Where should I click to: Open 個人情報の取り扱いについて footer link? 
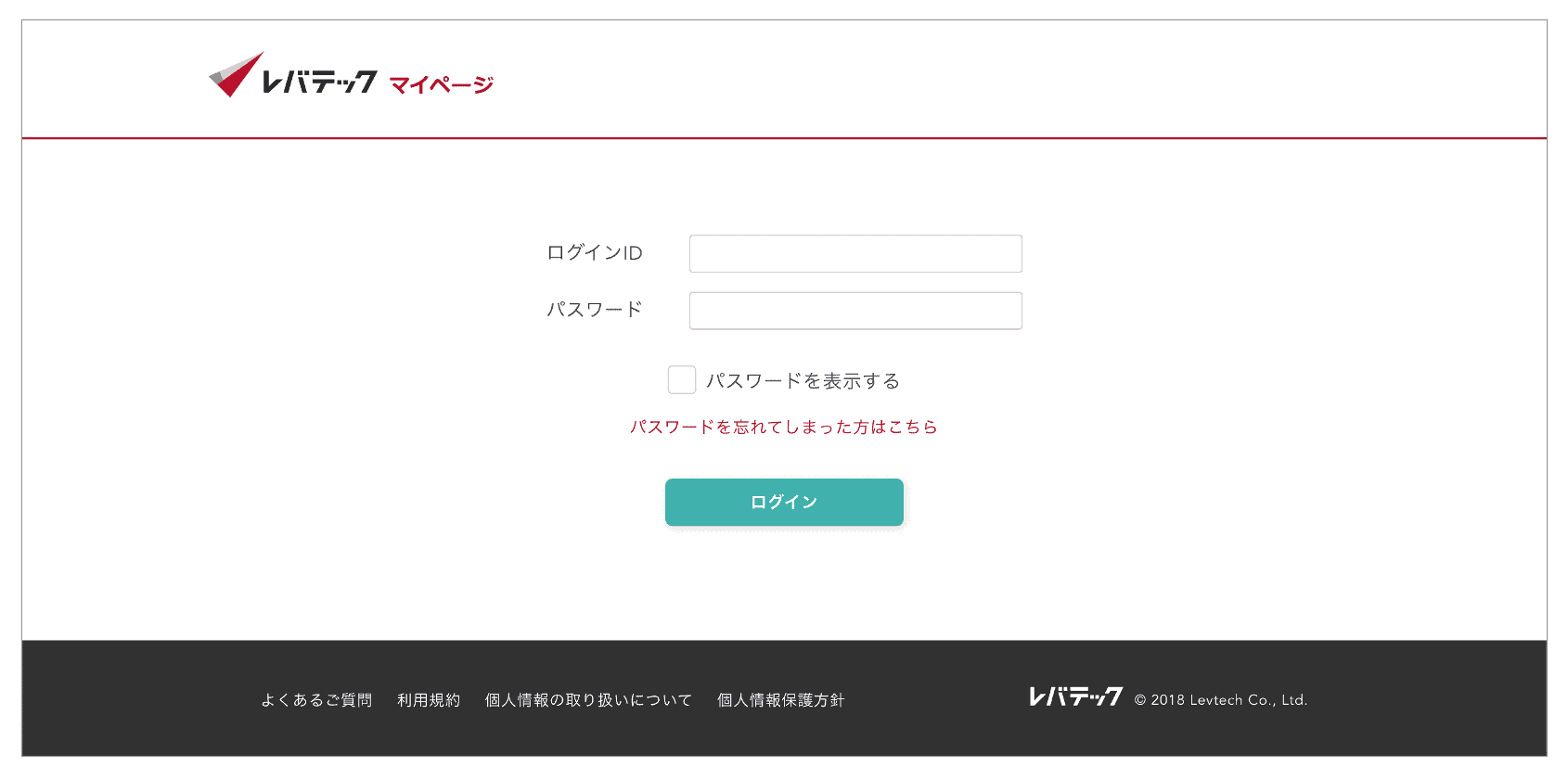tap(588, 700)
